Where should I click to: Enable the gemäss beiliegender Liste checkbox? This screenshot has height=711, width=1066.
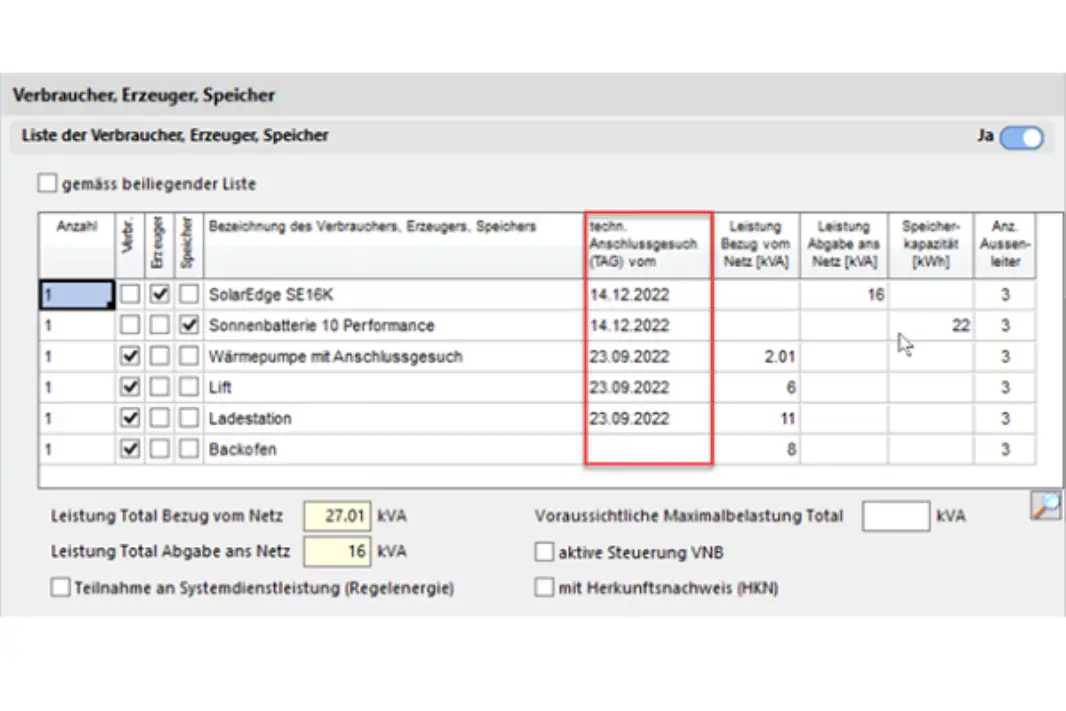pyautogui.click(x=48, y=184)
